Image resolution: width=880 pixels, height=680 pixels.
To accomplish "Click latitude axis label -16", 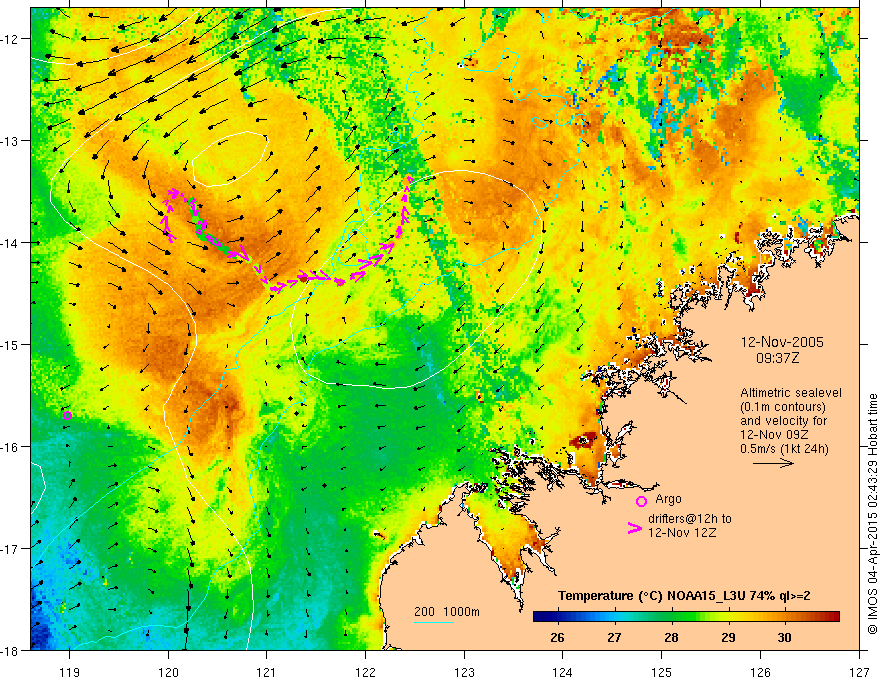I will (x=11, y=447).
